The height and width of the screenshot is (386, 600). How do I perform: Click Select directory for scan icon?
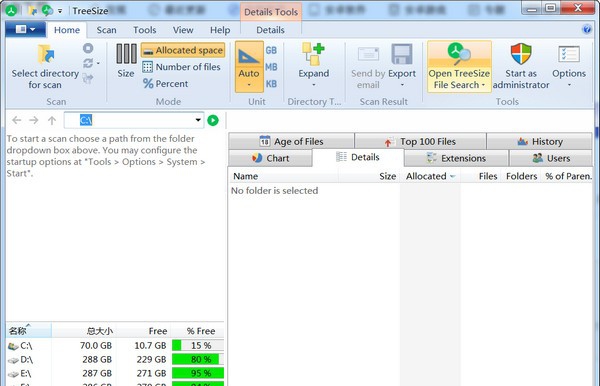(46, 55)
